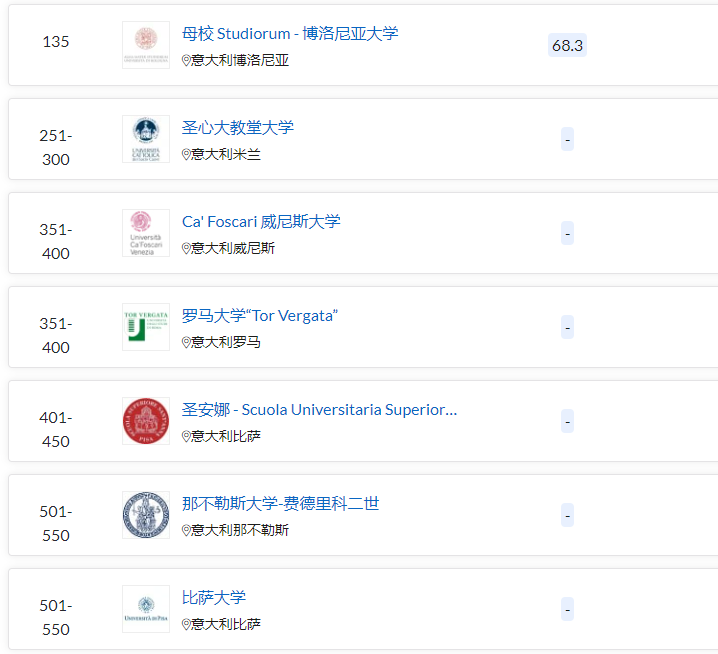Click the location pin in the 圣安娜 row

pos(186,436)
